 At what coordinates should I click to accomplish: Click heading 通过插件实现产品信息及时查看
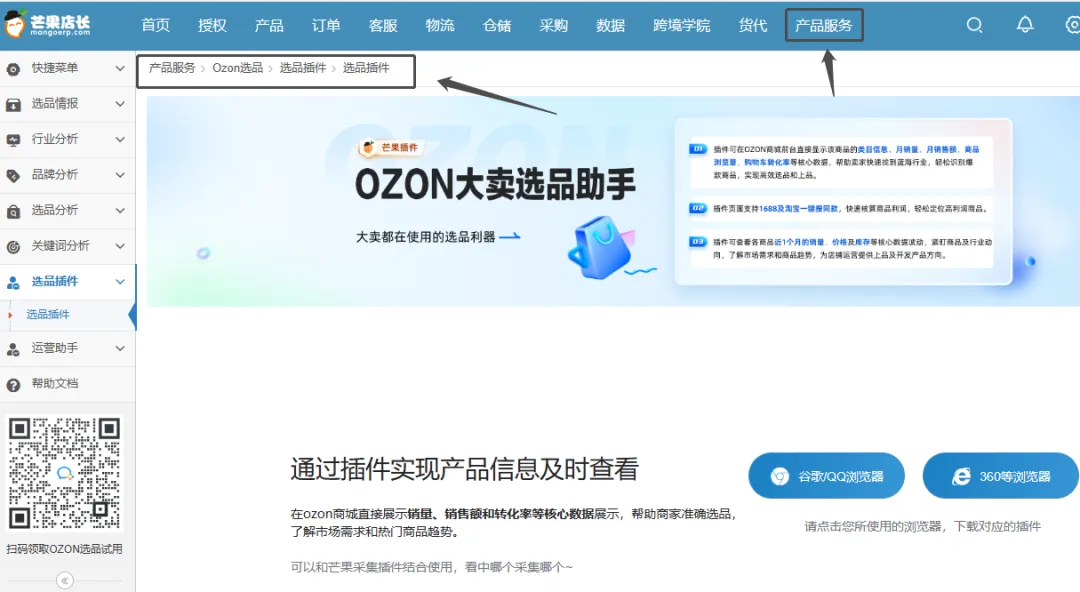pos(464,469)
